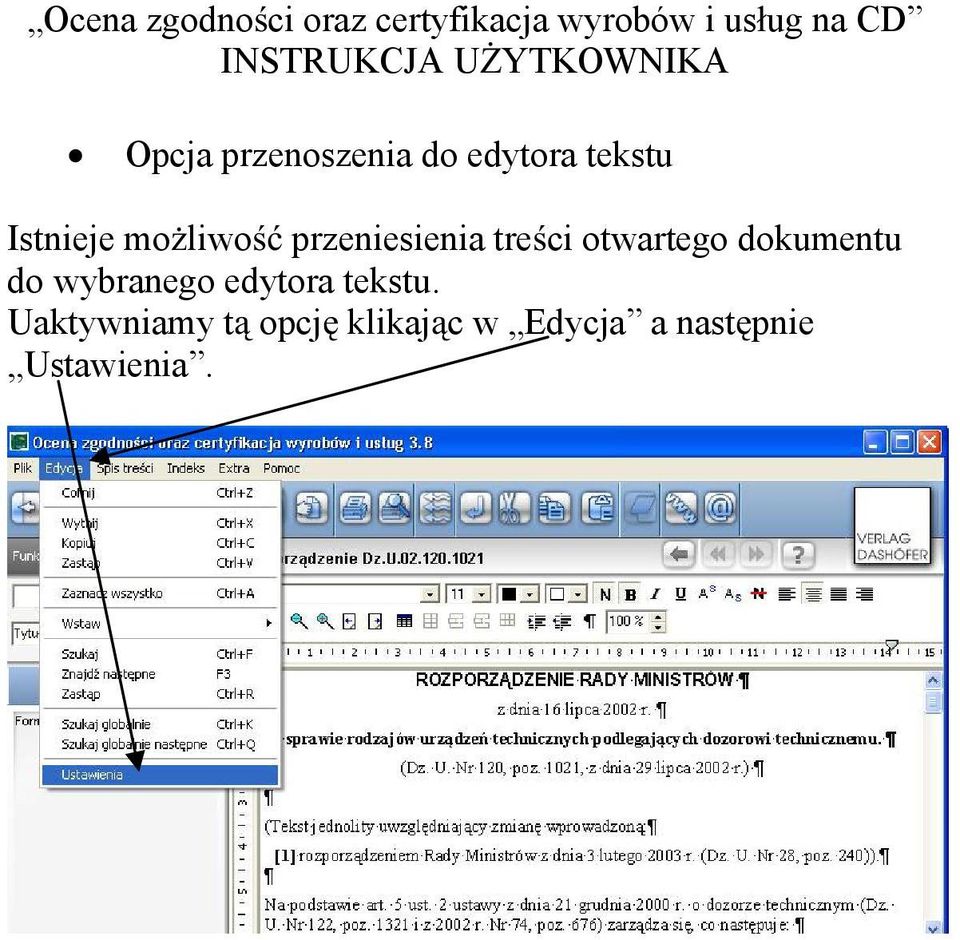Click the curved return-arrow toolbar icon
960x940 pixels.
[x=476, y=508]
